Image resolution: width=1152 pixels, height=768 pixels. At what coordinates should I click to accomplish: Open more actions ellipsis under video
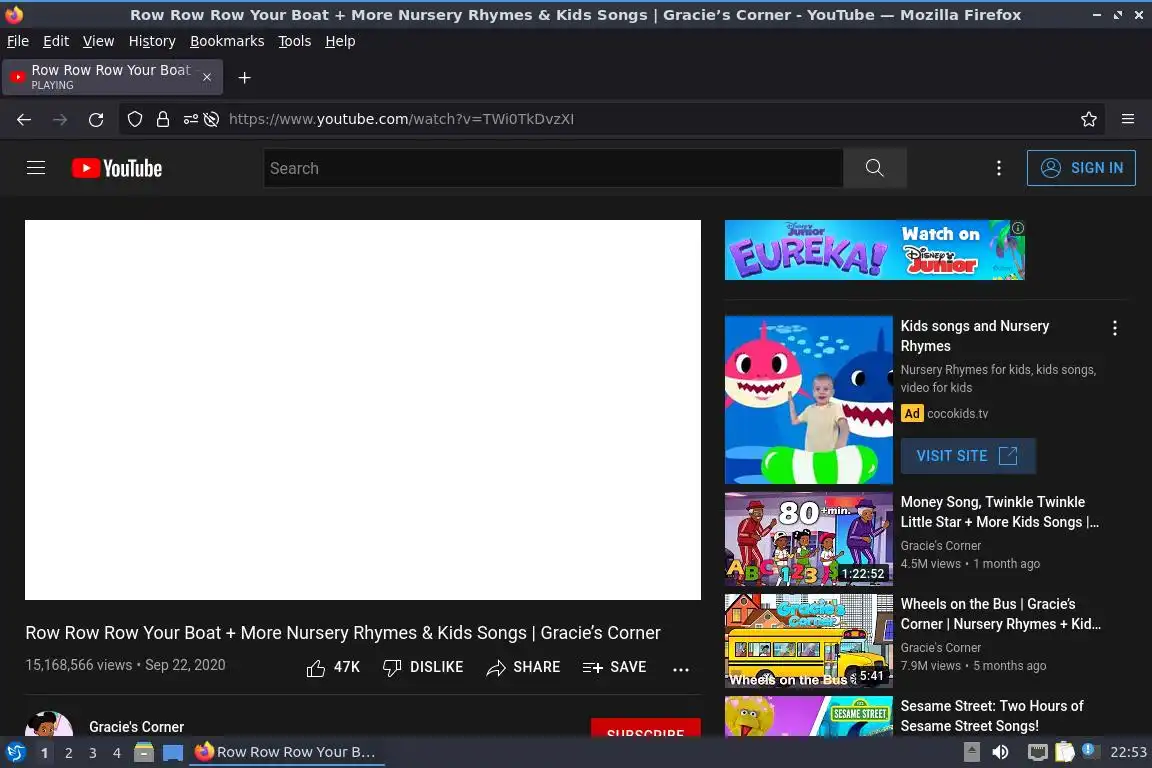pyautogui.click(x=681, y=669)
